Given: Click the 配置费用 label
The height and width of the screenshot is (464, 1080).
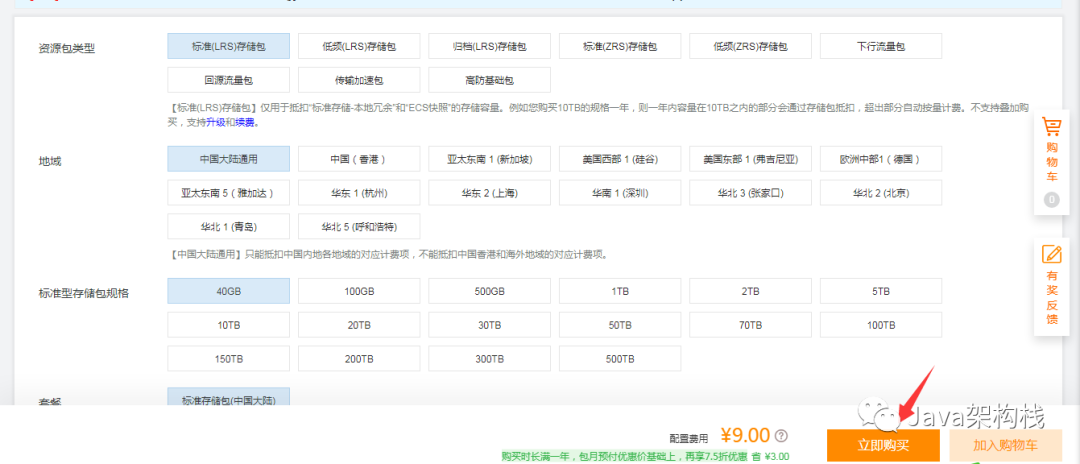Looking at the screenshot, I should (688, 438).
